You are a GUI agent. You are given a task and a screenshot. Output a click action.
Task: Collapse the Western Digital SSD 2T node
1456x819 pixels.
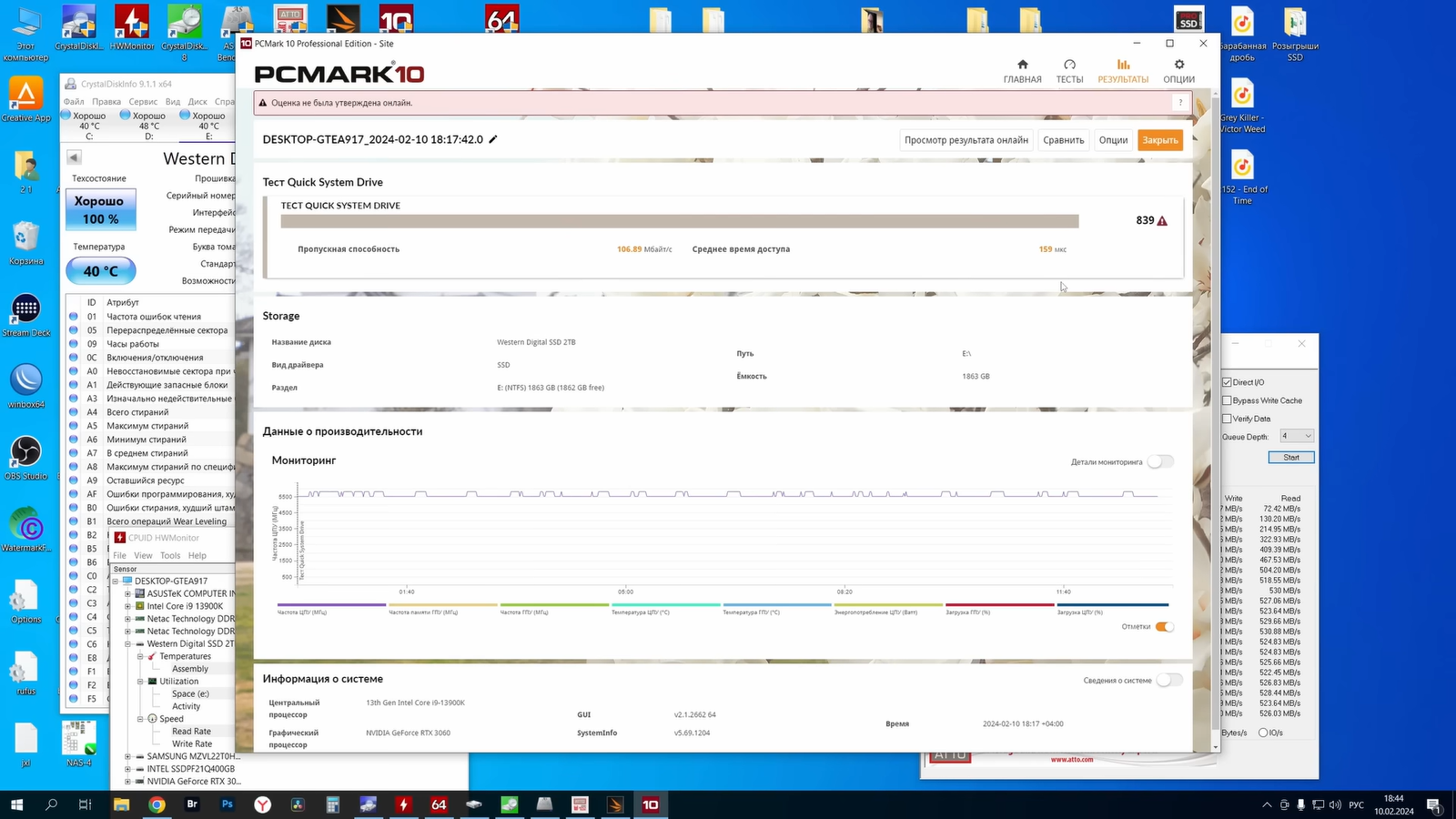pos(127,644)
